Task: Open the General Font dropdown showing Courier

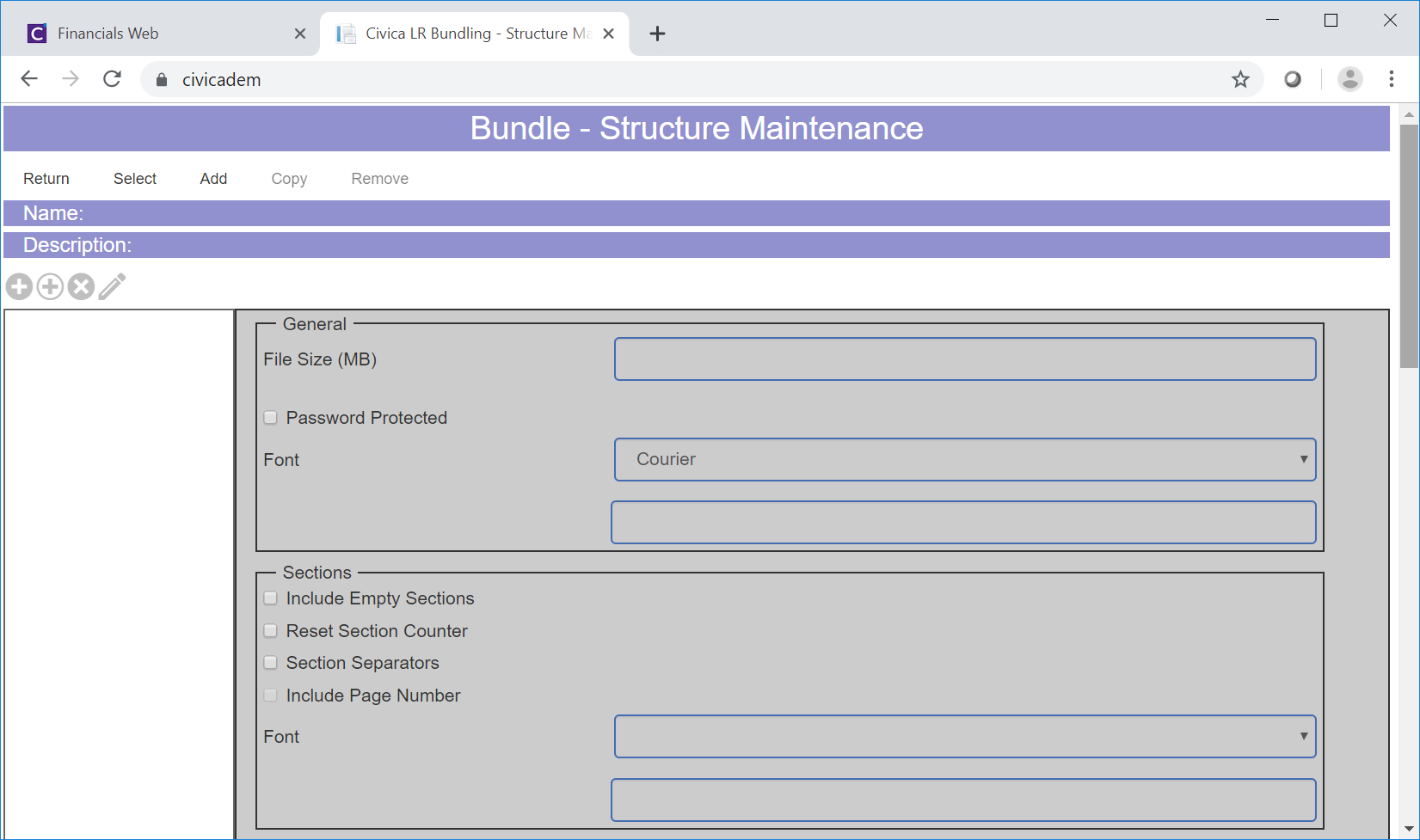Action: pyautogui.click(x=965, y=459)
